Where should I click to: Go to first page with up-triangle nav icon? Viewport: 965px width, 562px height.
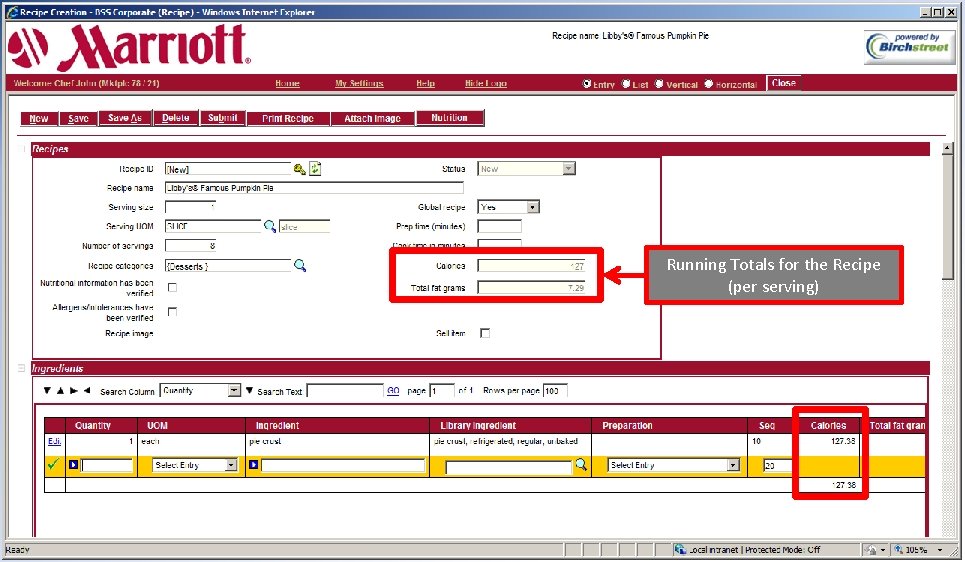point(60,390)
